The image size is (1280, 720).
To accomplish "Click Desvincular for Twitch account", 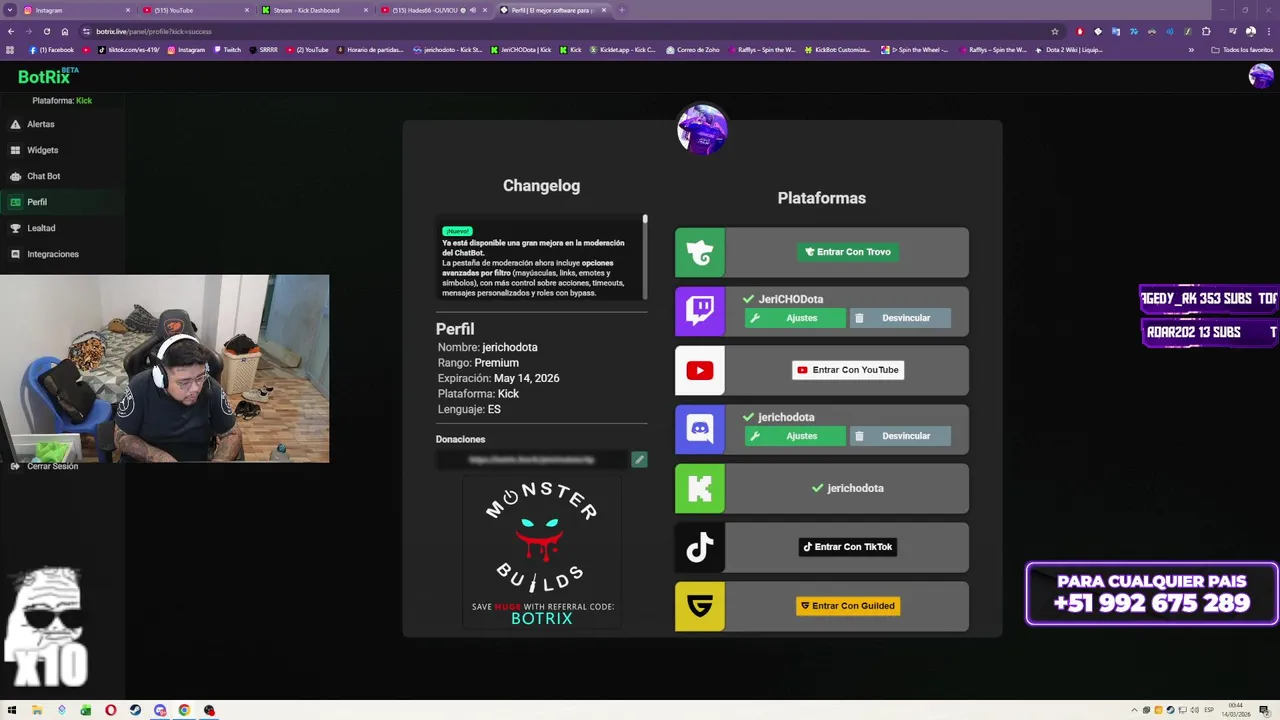I will point(900,318).
